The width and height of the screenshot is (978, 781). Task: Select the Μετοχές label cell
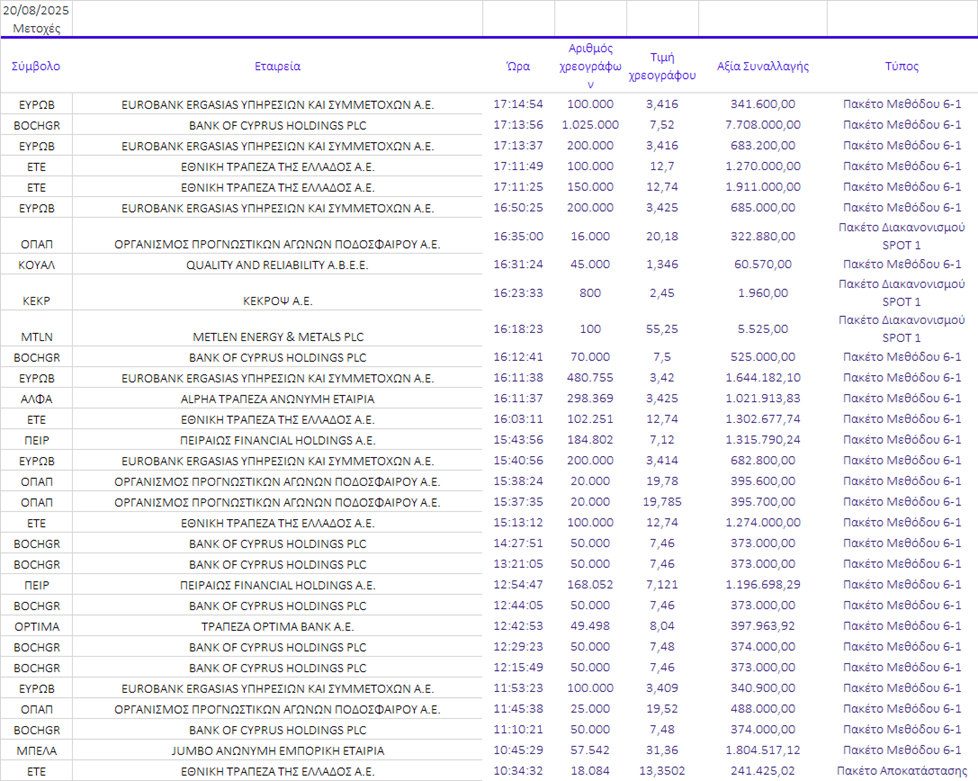tap(36, 28)
